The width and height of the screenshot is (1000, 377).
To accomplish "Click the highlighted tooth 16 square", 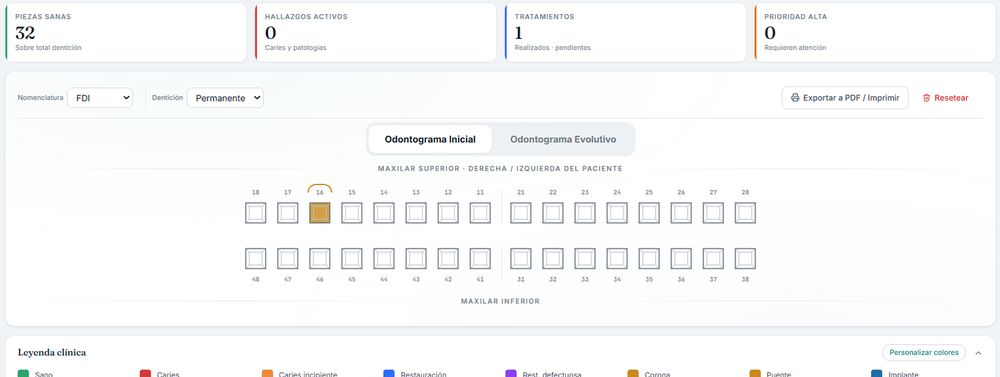I will click(320, 212).
